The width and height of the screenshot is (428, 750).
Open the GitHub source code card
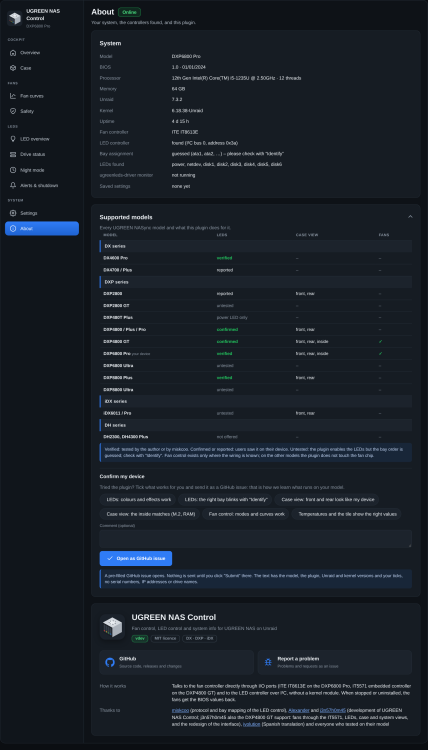tap(176, 662)
